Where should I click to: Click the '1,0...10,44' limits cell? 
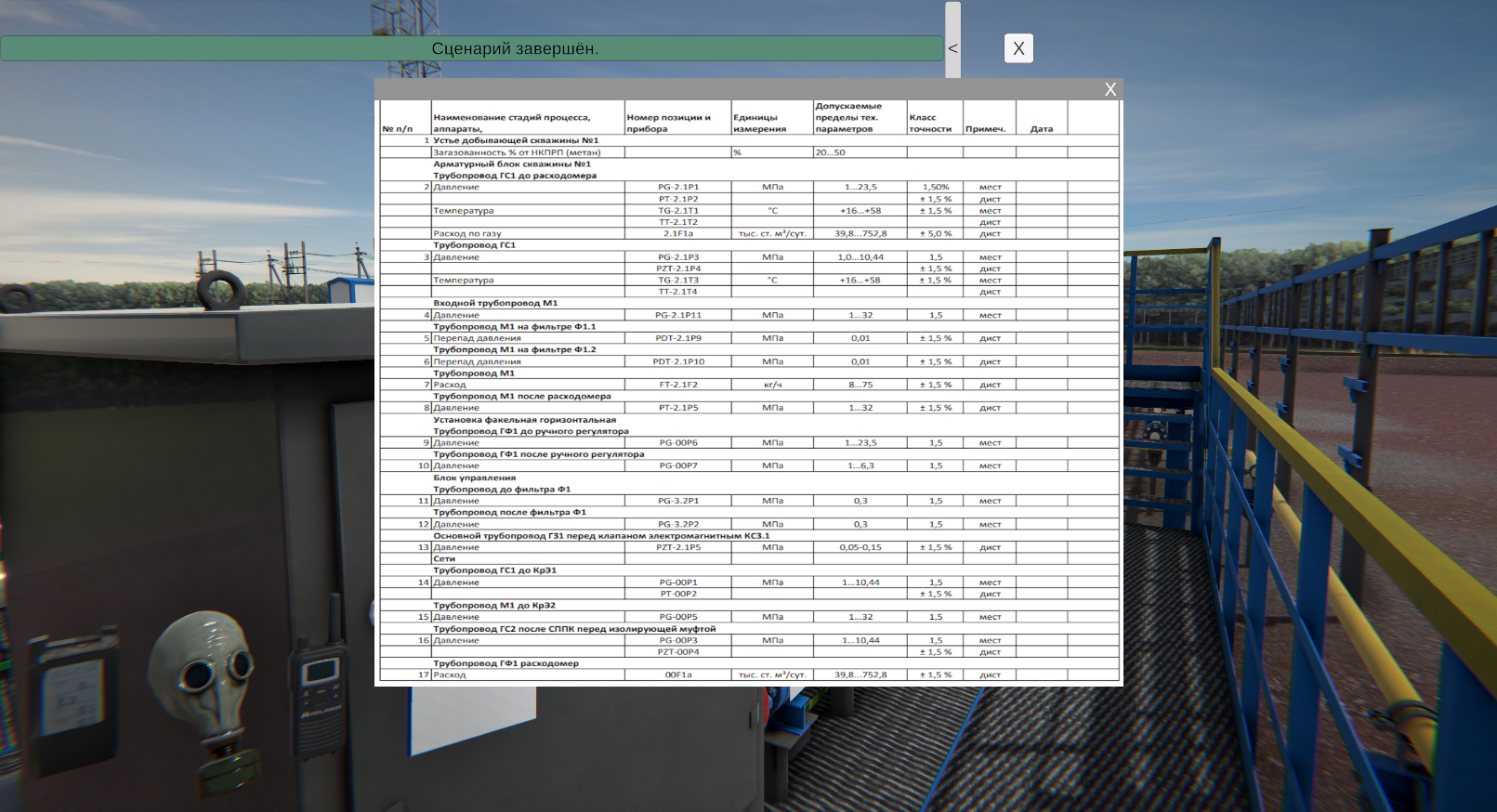[860, 257]
